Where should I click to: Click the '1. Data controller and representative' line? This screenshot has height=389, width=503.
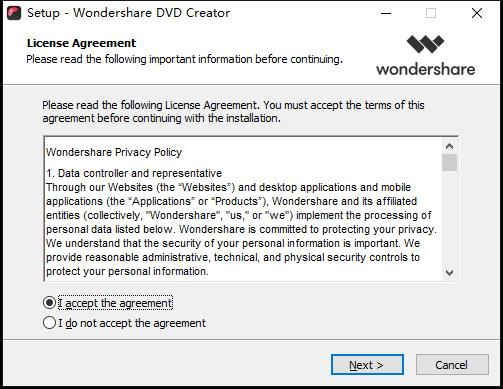134,173
